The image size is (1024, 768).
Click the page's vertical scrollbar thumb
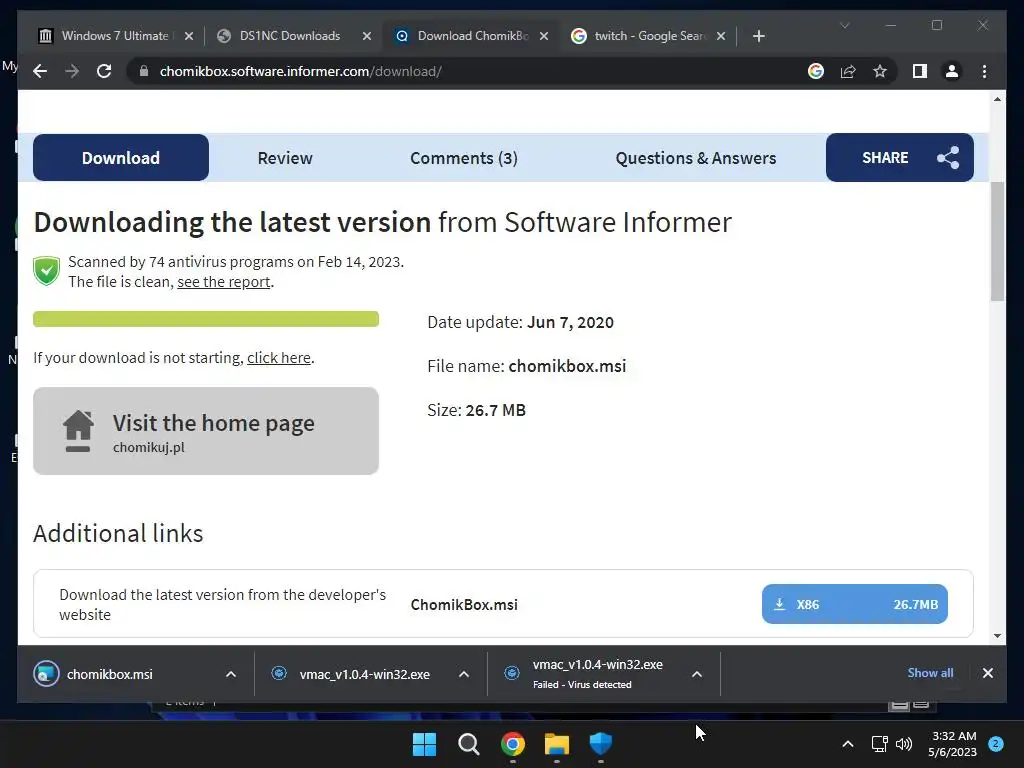click(997, 242)
